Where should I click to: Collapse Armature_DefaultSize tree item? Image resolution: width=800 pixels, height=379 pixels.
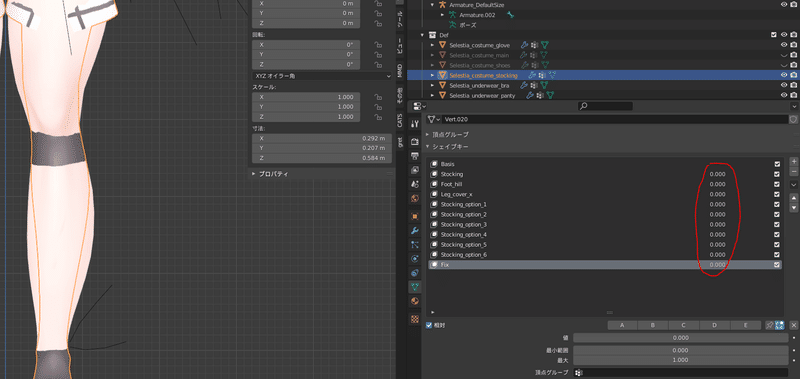(432, 5)
